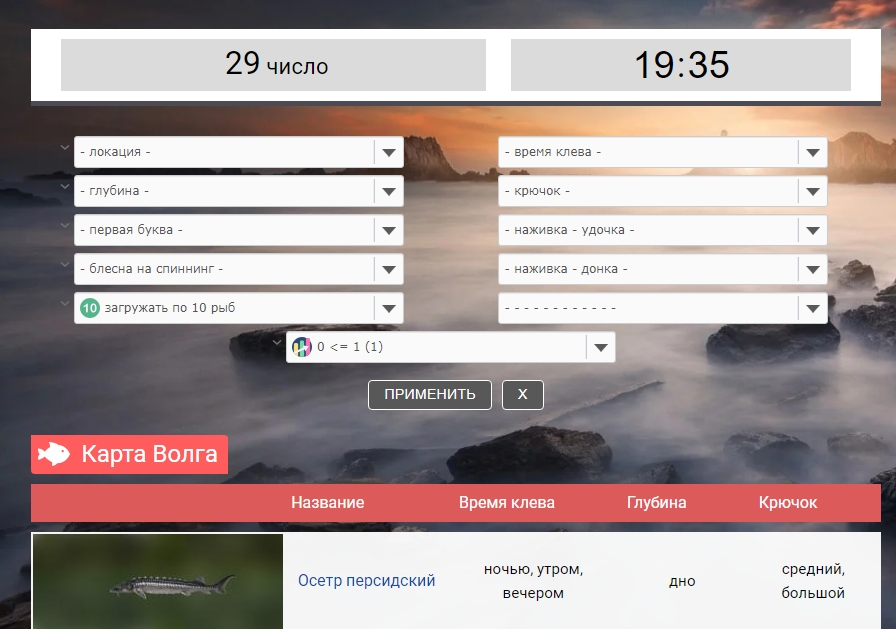Sort by Название column header
Viewport: 896px width, 629px height.
pyautogui.click(x=327, y=502)
